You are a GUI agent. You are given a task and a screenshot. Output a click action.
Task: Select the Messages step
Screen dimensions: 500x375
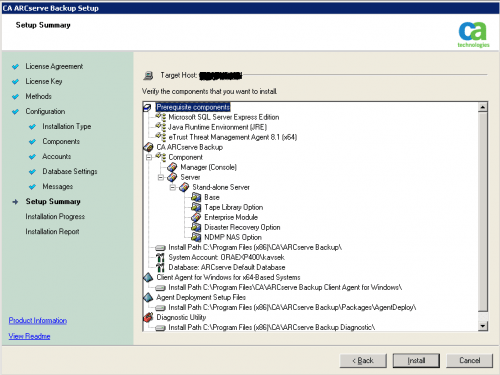coord(58,186)
